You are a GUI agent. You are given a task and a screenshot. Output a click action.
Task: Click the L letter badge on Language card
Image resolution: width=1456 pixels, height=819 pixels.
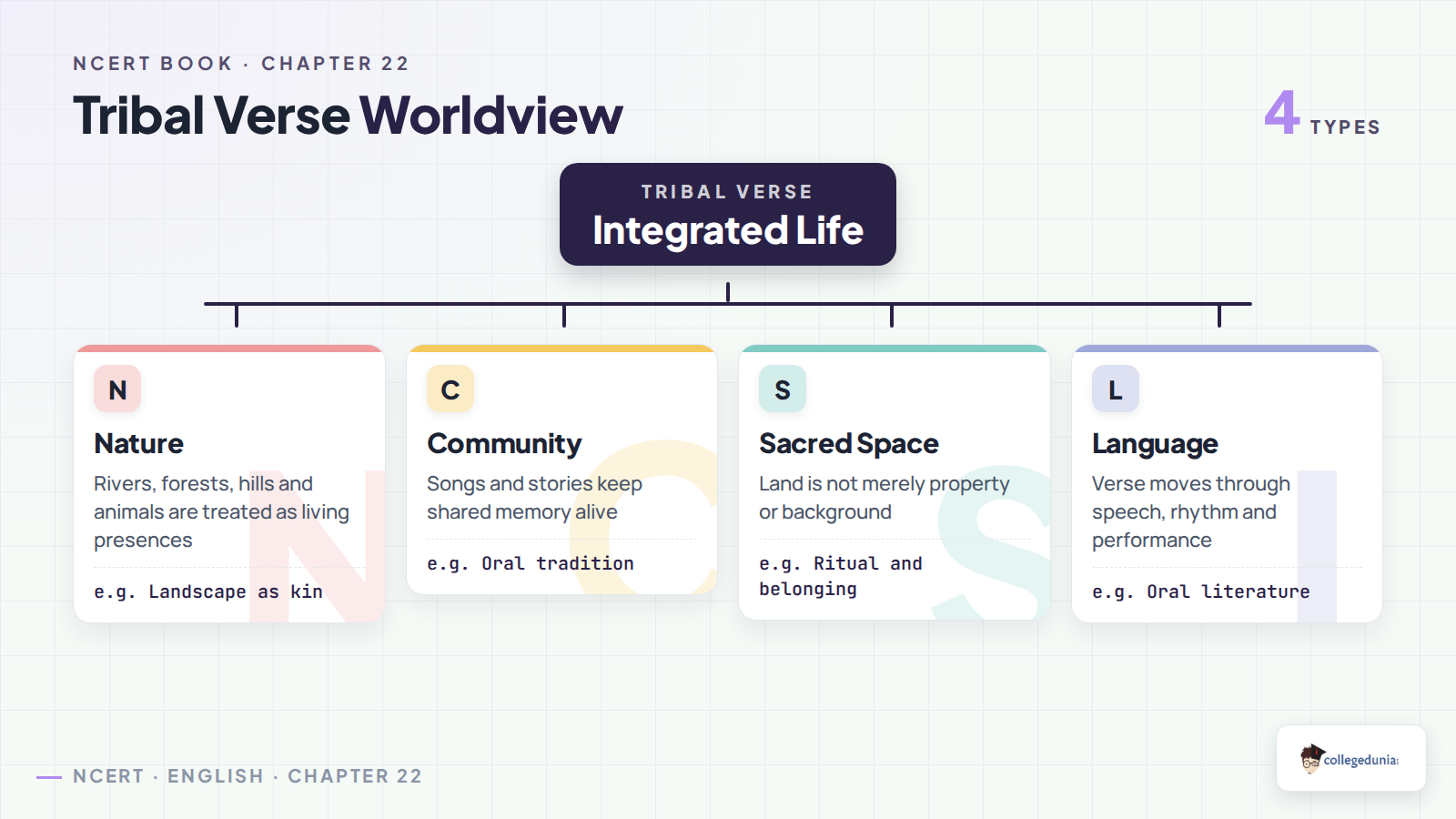coord(1116,389)
